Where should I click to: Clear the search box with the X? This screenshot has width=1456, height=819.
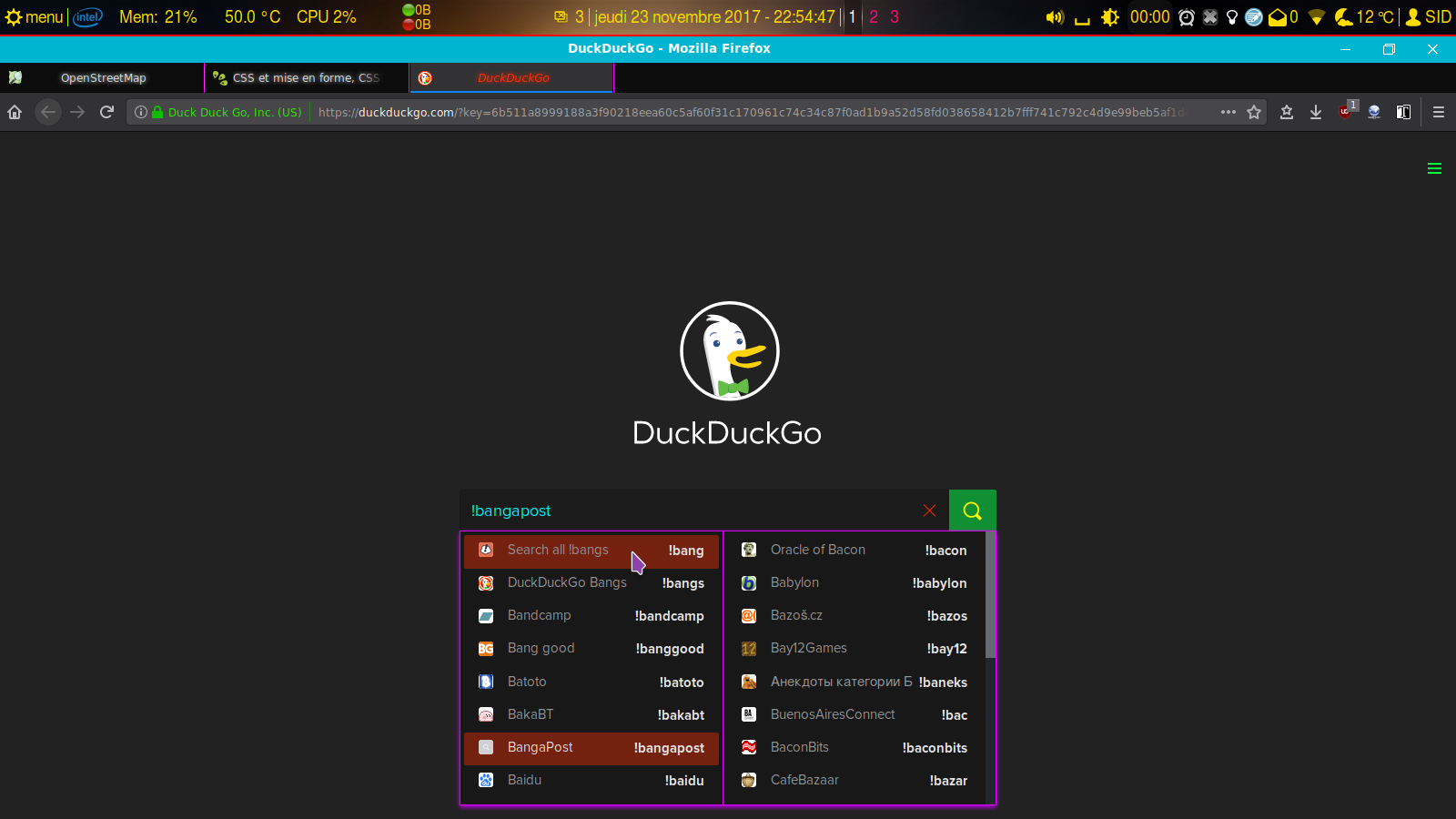929,511
